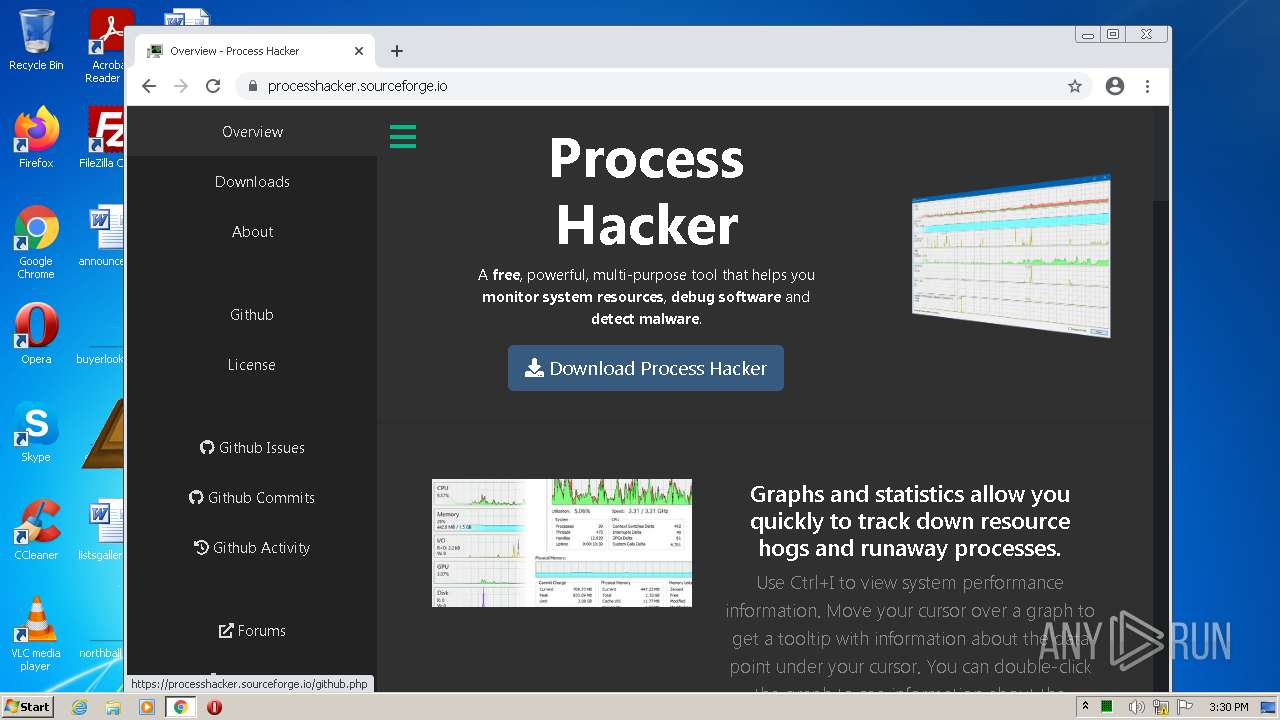Show hidden system tray icons
The width and height of the screenshot is (1280, 720).
coord(1085,707)
